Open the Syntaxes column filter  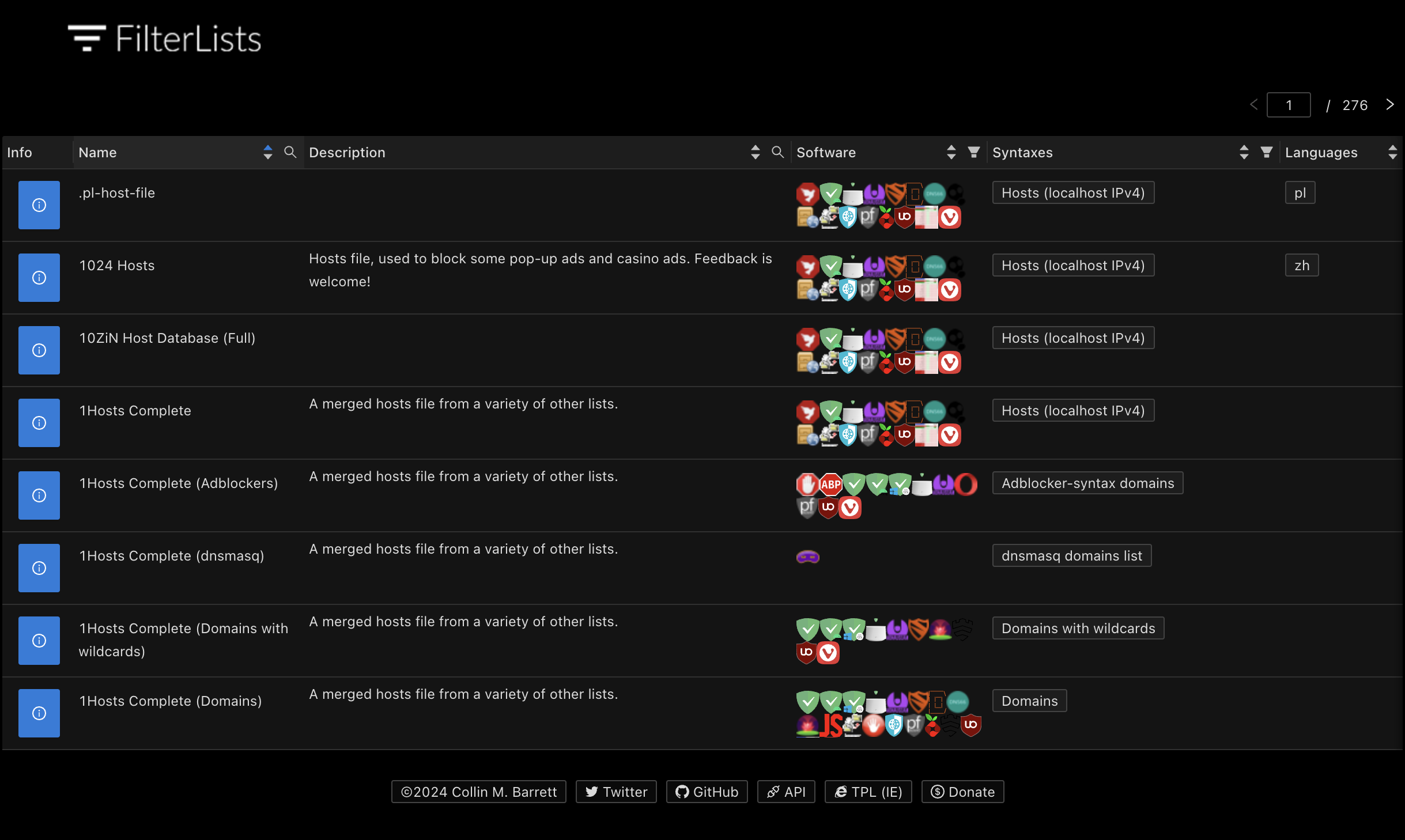[x=1267, y=152]
